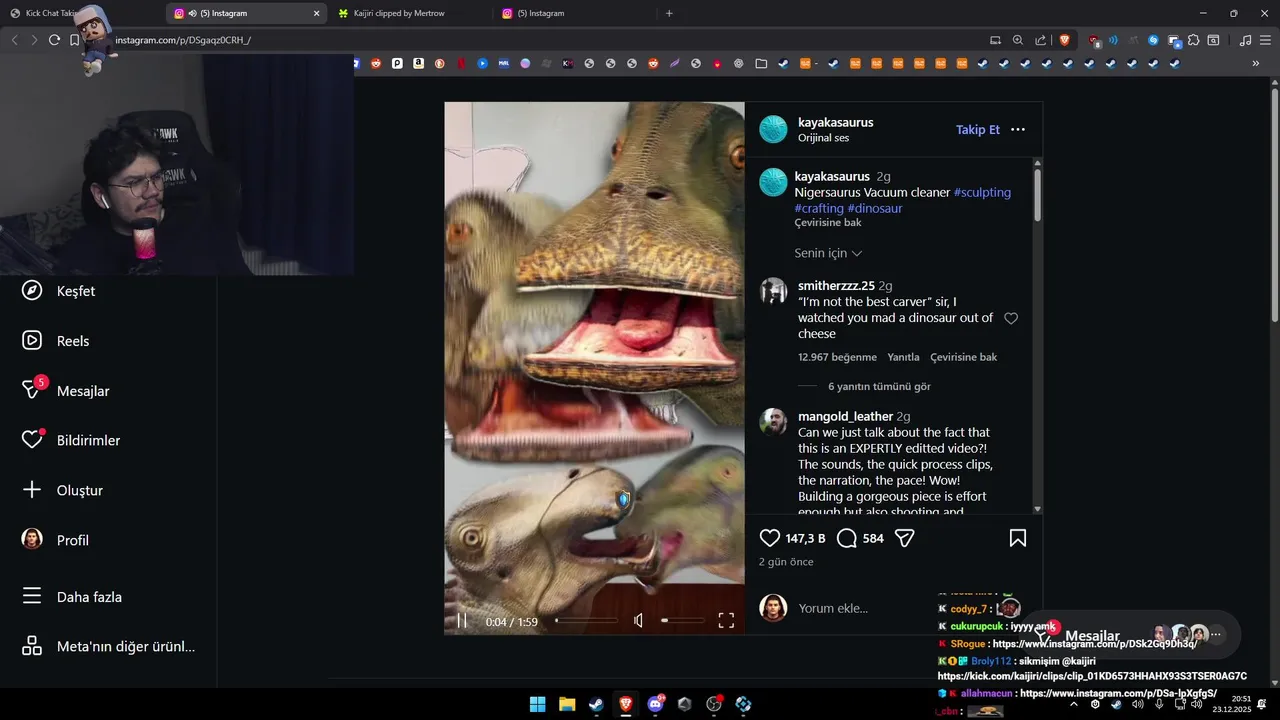Open comments via the speech bubble icon
This screenshot has width=1280, height=720.
click(x=846, y=538)
